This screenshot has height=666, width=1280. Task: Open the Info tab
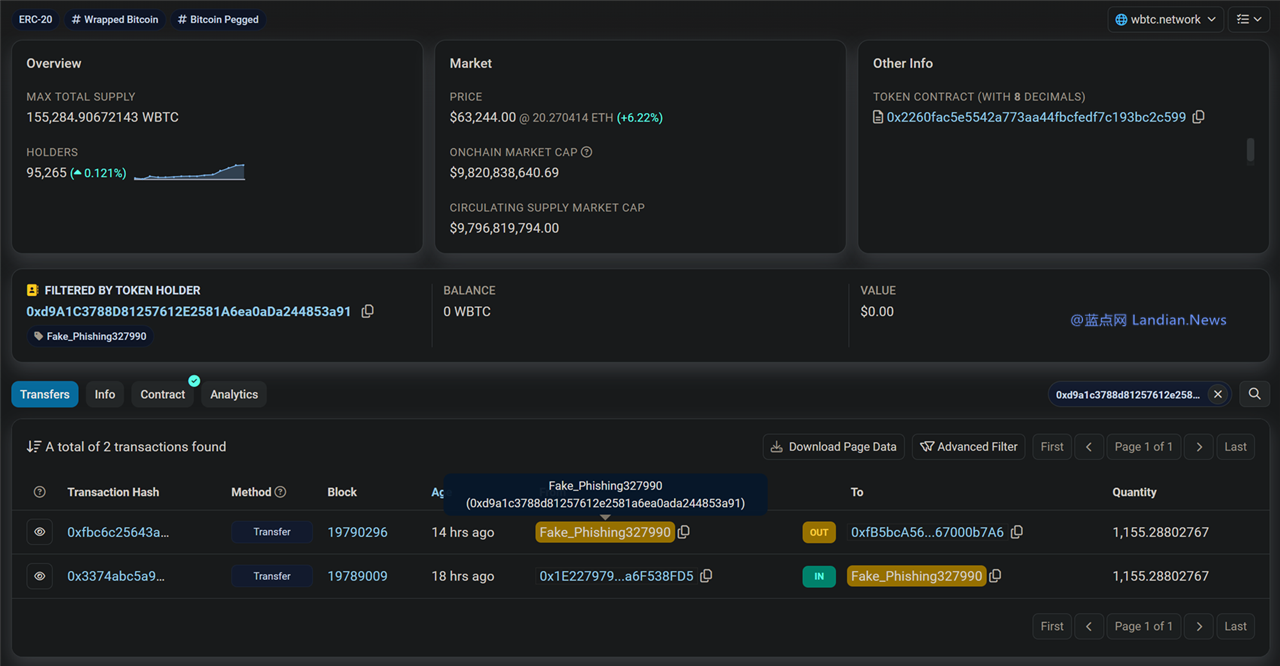point(105,394)
